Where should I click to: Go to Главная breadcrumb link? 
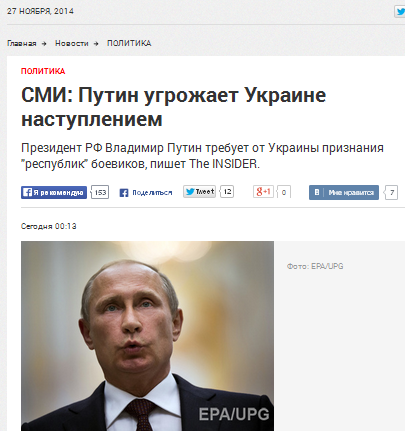point(22,43)
